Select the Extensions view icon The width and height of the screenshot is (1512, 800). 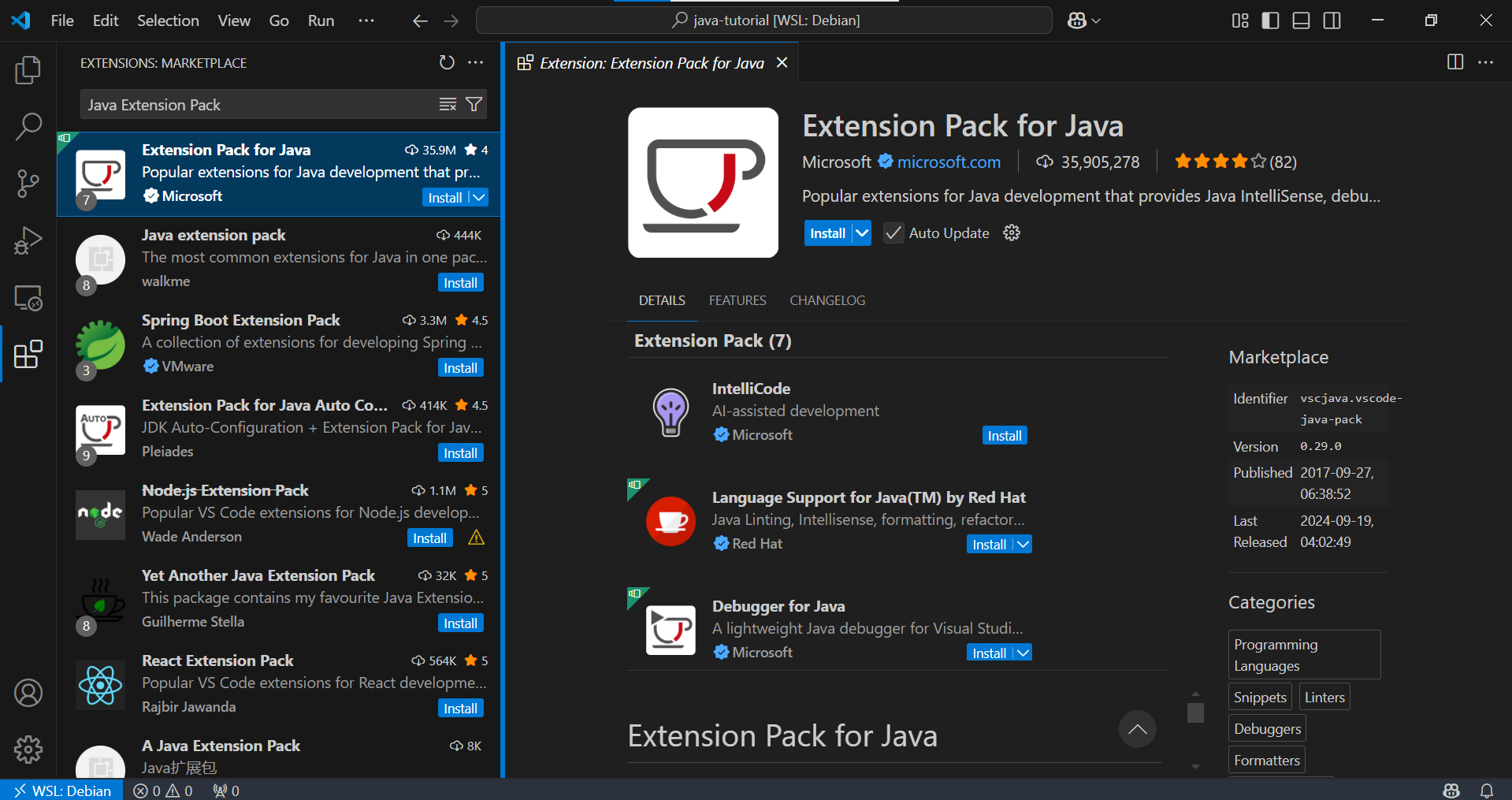click(28, 355)
